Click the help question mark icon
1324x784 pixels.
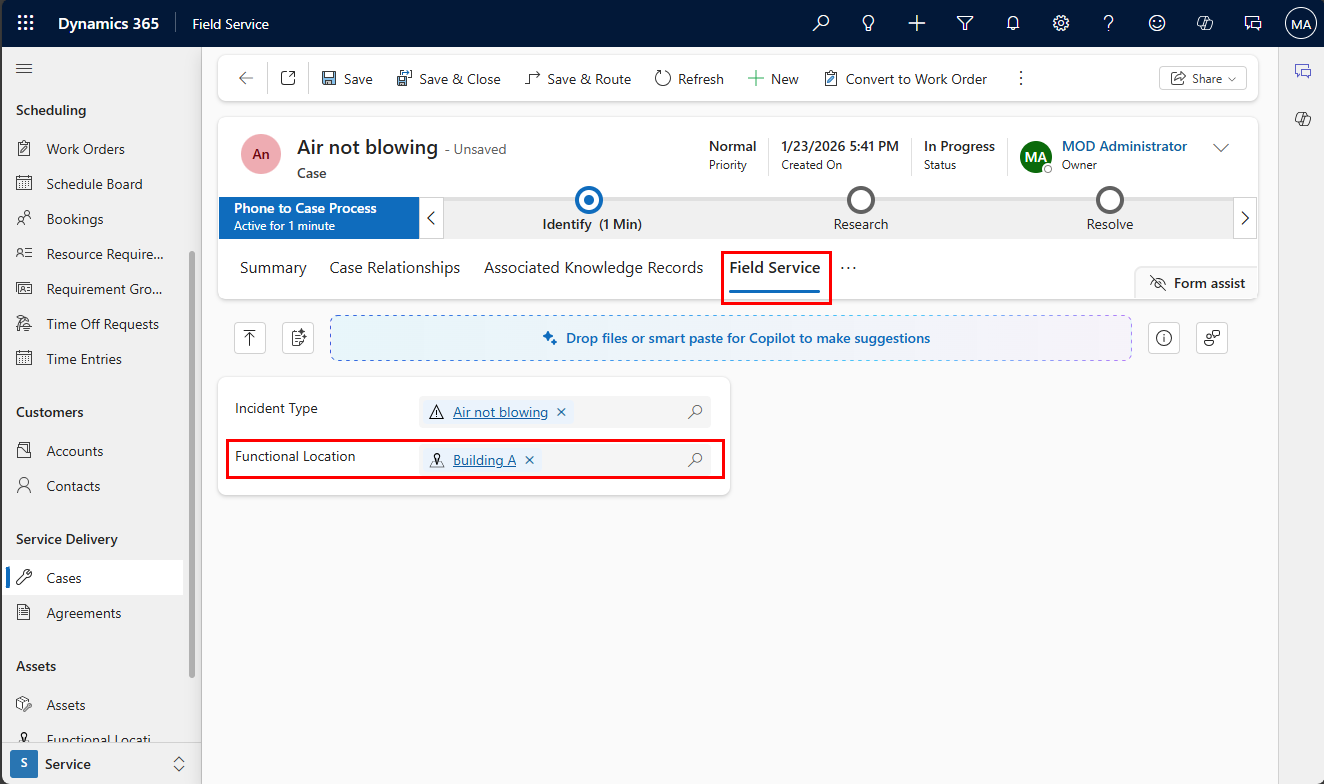pos(1109,23)
